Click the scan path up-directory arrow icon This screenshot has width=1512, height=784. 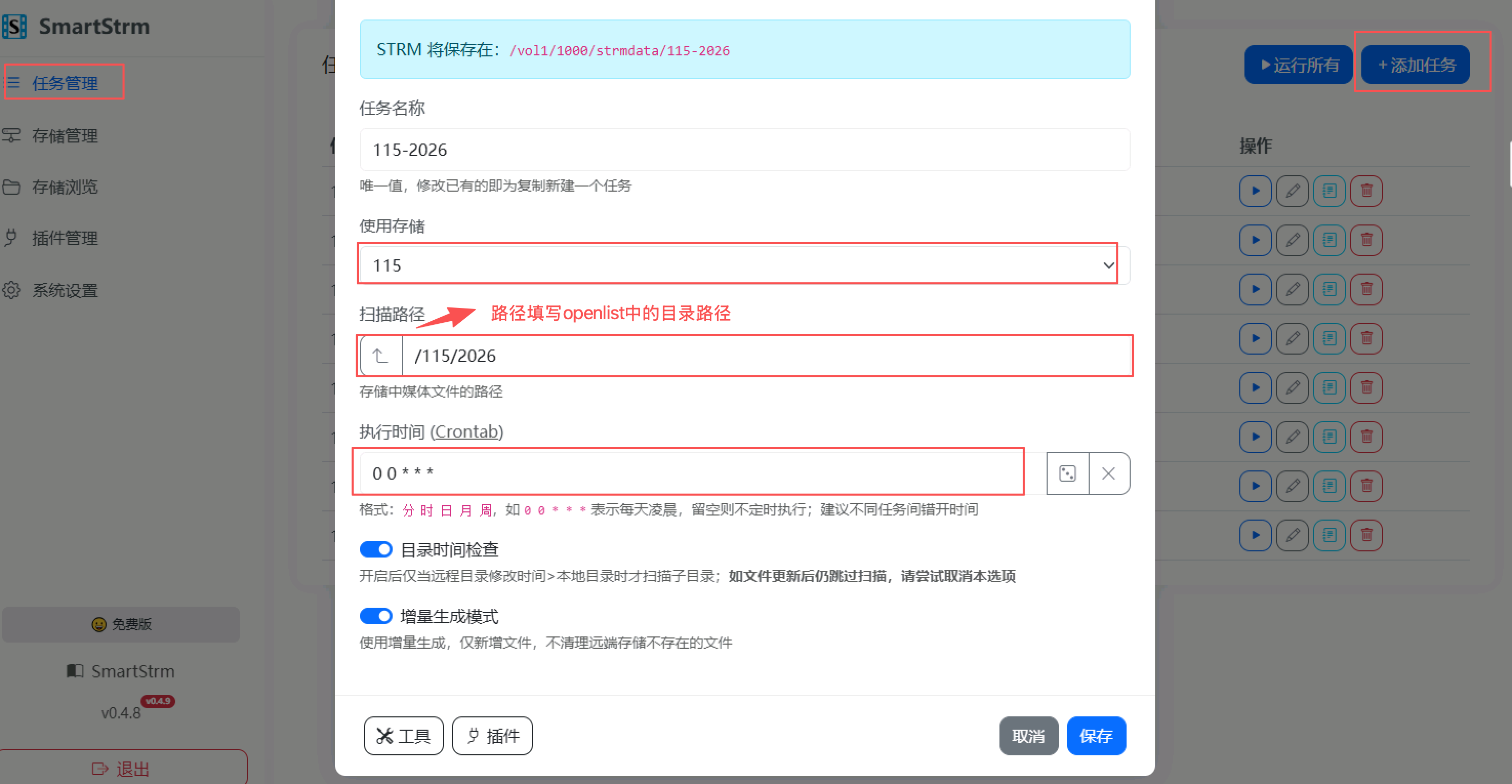(381, 356)
